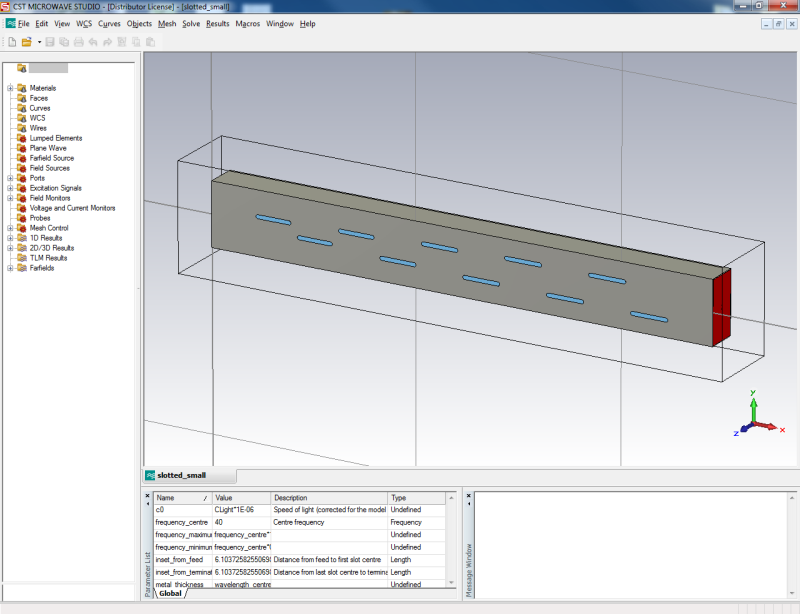800x614 pixels.
Task: Expand the 2D/3D Results node
Action: 10,248
